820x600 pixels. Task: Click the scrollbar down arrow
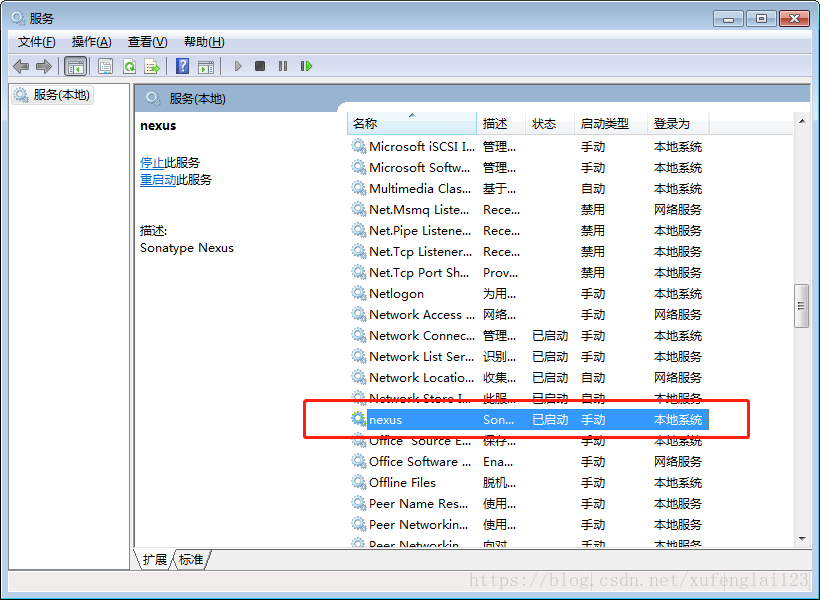coord(802,539)
